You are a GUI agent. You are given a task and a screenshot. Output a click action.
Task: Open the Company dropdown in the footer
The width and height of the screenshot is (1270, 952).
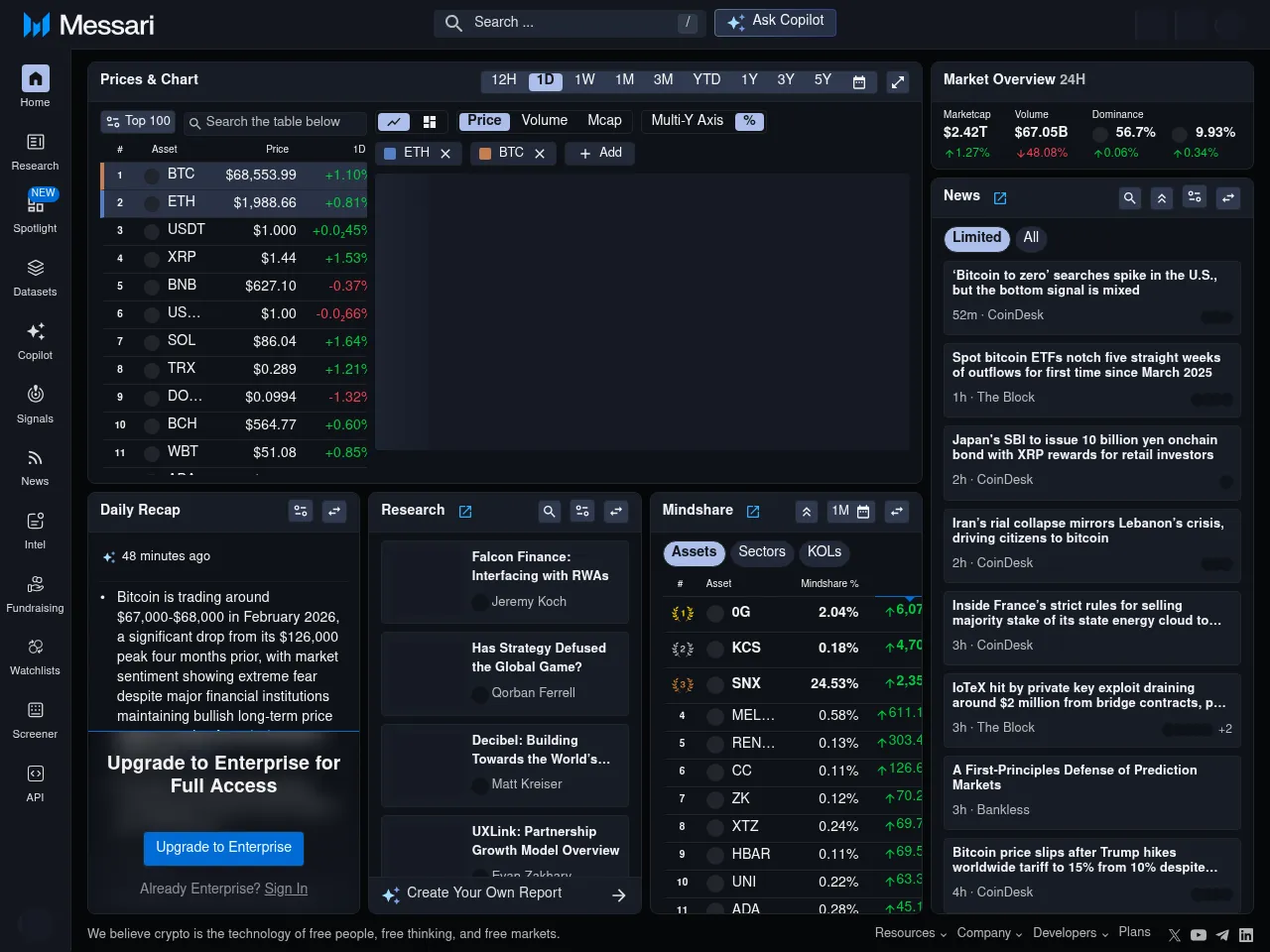click(983, 933)
